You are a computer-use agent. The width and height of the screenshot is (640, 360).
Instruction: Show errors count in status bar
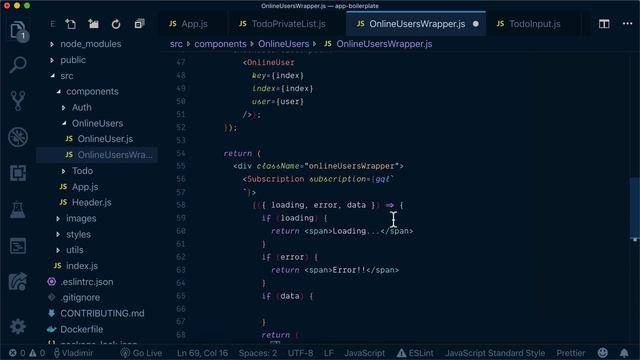(17, 353)
